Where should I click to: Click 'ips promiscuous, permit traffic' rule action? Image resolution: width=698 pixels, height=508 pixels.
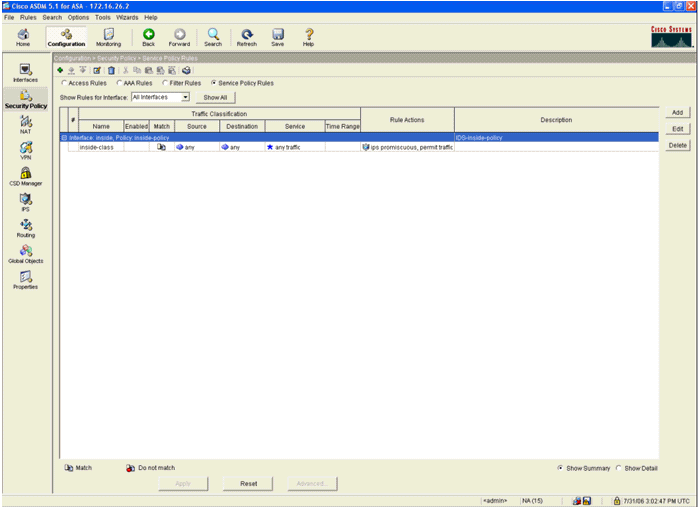tap(407, 147)
